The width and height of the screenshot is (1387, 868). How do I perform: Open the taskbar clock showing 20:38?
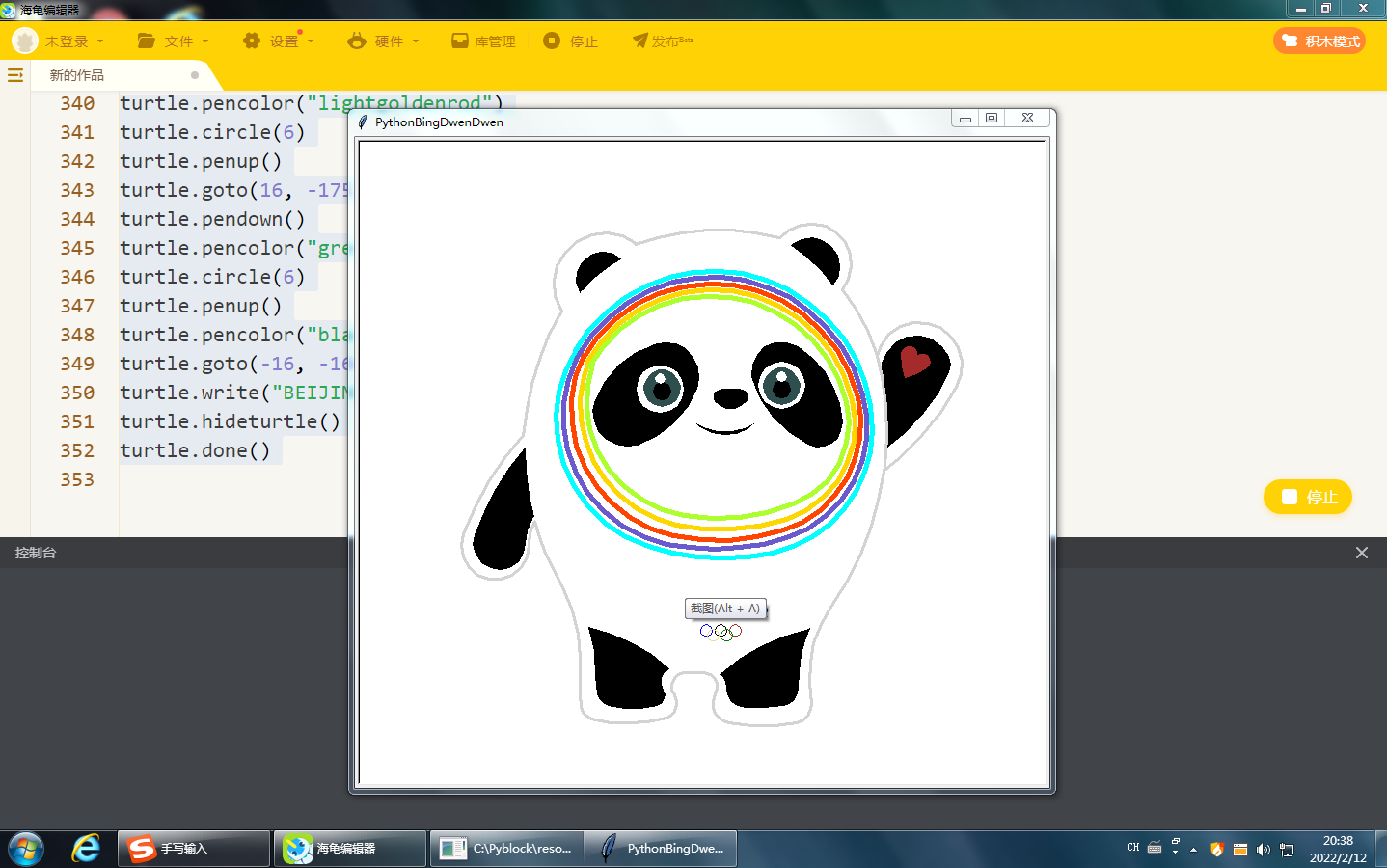click(1338, 849)
